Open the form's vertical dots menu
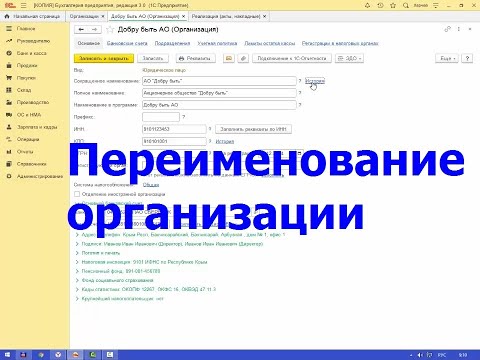Screen dimensions: 480x360 point(459,29)
